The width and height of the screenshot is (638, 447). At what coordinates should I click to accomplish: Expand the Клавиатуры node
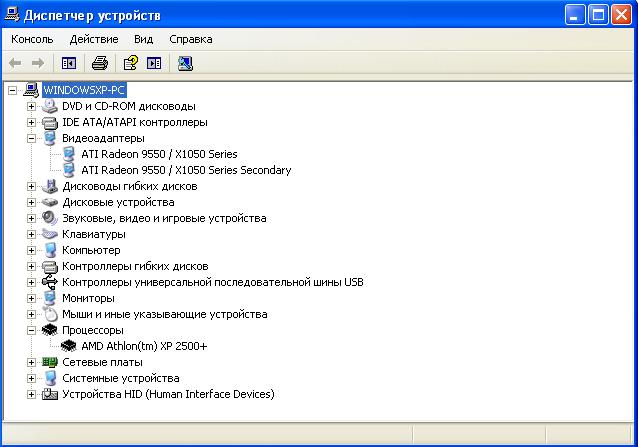point(31,234)
